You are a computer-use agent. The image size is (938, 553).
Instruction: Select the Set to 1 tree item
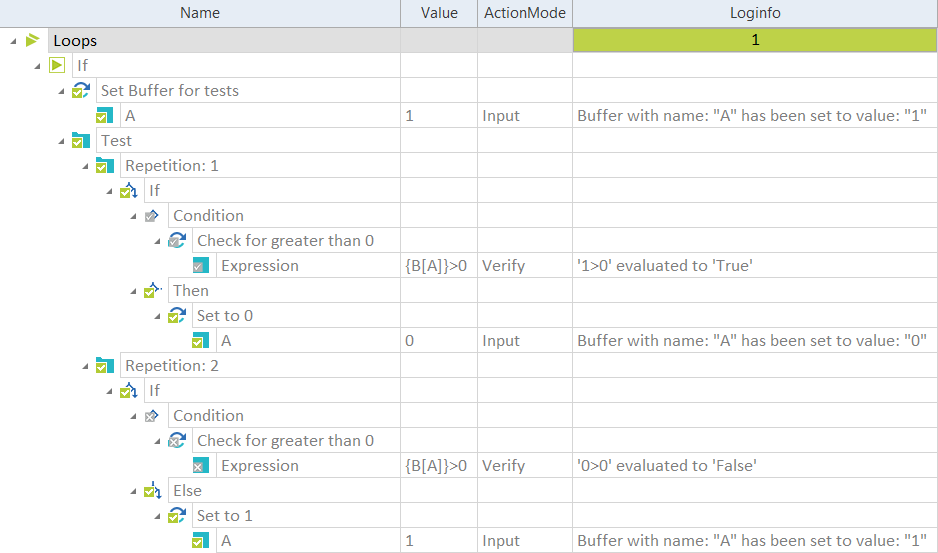pos(224,516)
